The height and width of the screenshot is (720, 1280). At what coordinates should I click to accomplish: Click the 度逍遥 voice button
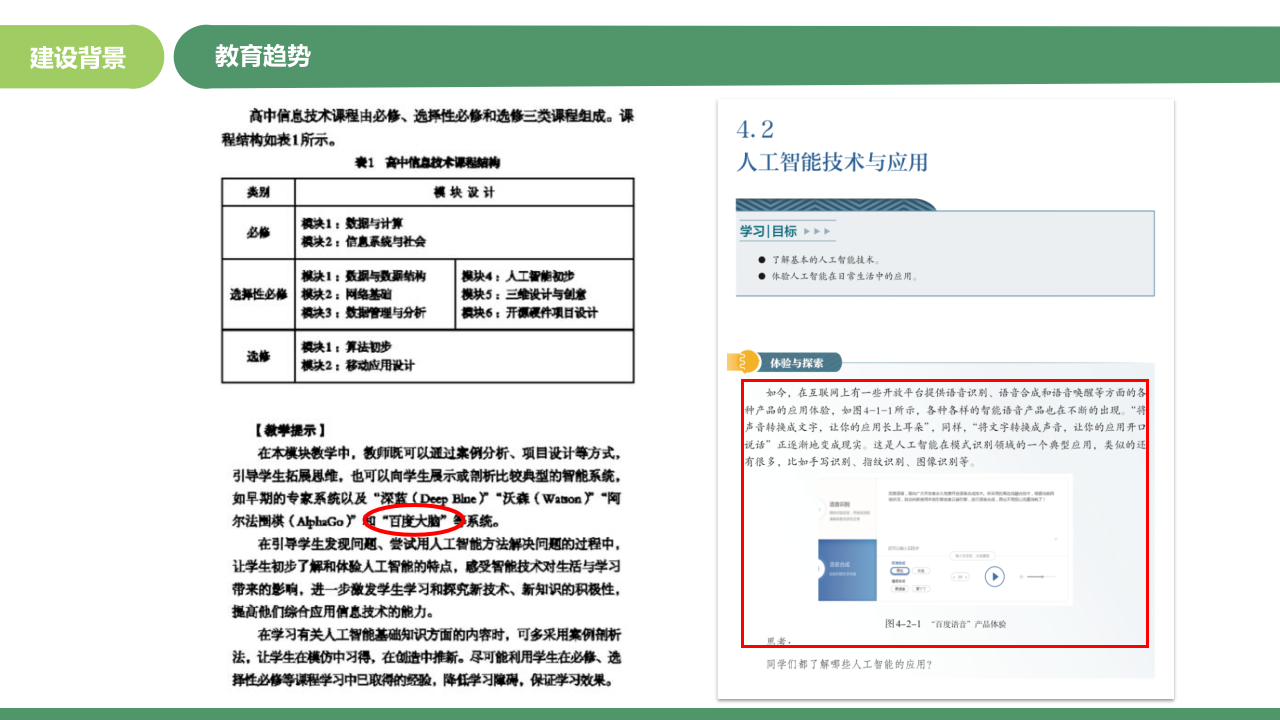pos(900,589)
